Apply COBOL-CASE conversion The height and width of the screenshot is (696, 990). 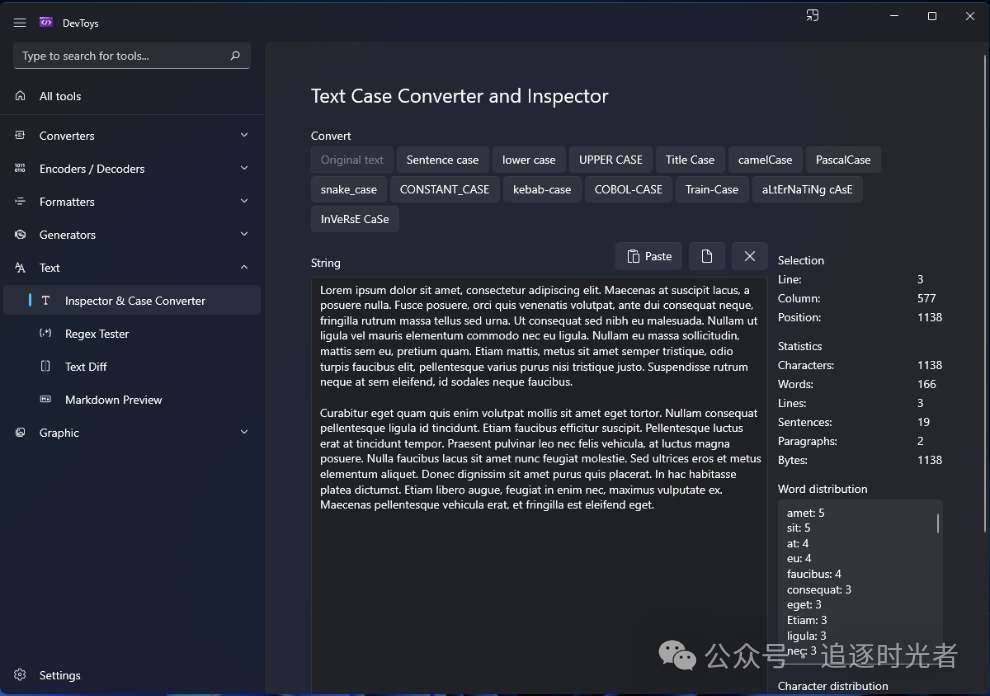pyautogui.click(x=628, y=189)
